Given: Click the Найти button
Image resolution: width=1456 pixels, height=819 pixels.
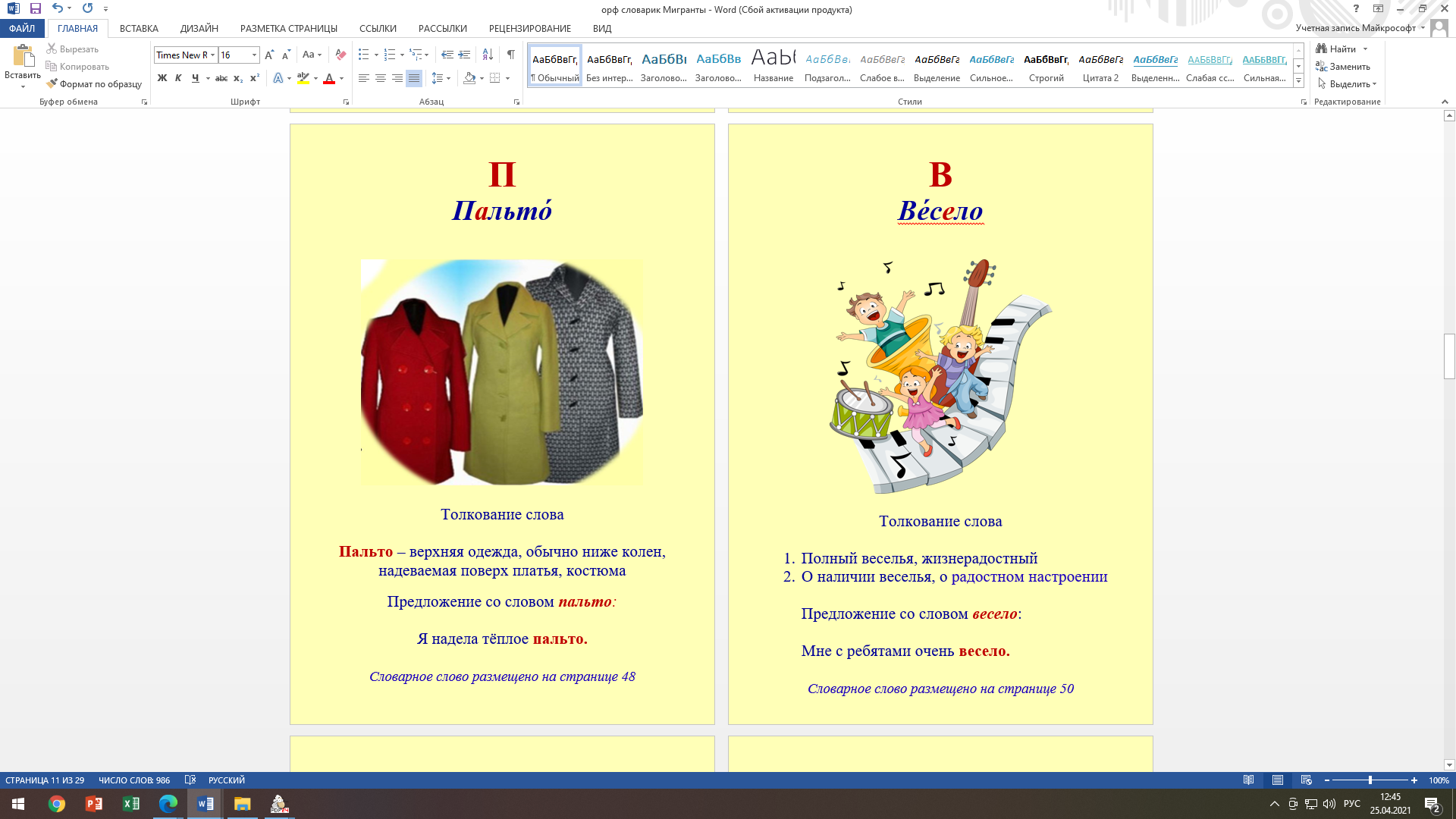Looking at the screenshot, I should point(1341,49).
